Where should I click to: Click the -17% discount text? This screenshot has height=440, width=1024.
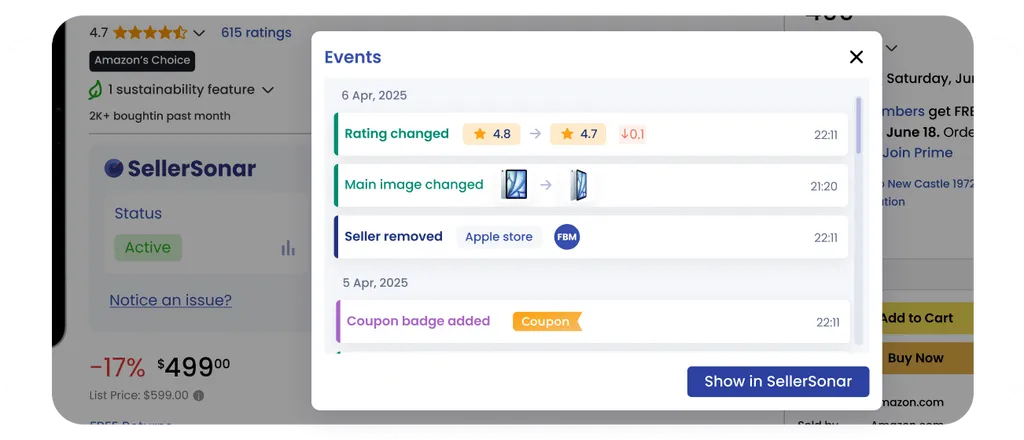118,368
